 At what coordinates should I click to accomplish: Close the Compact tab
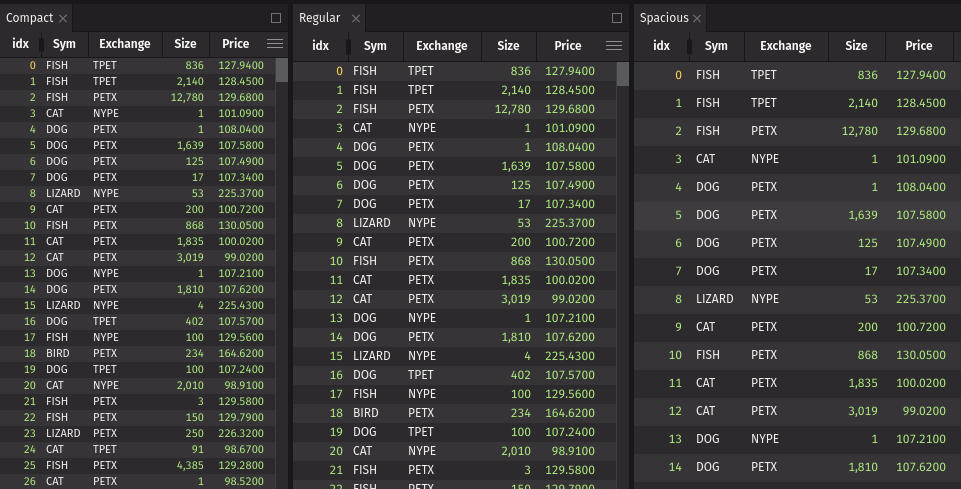point(63,18)
